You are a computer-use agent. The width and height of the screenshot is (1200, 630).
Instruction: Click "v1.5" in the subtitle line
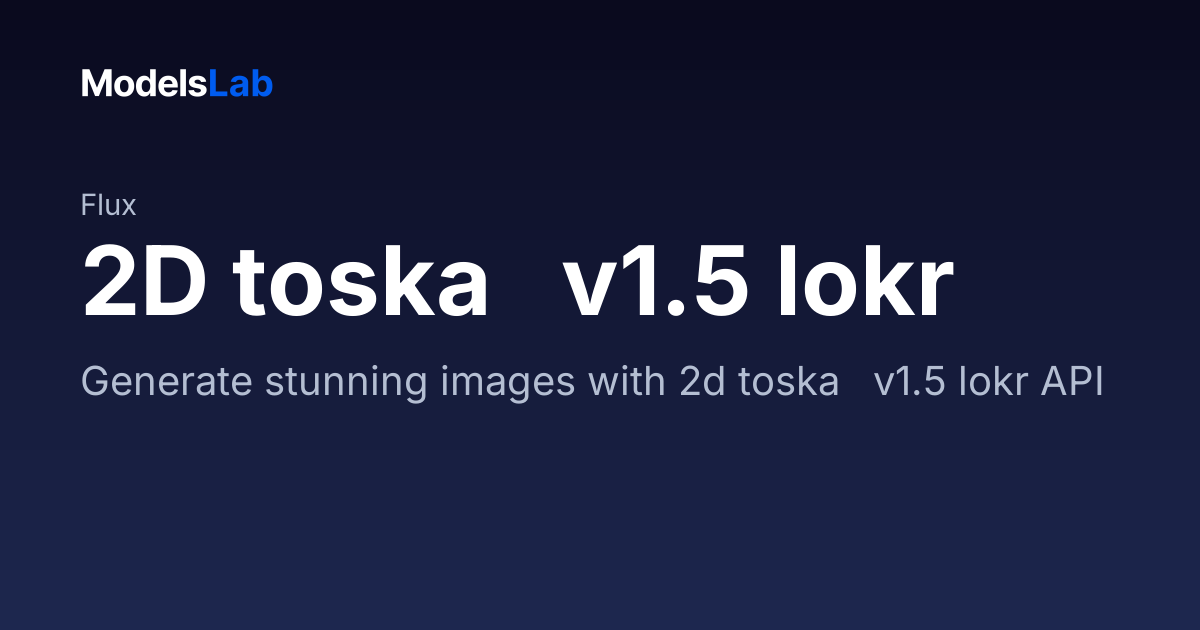(x=915, y=383)
